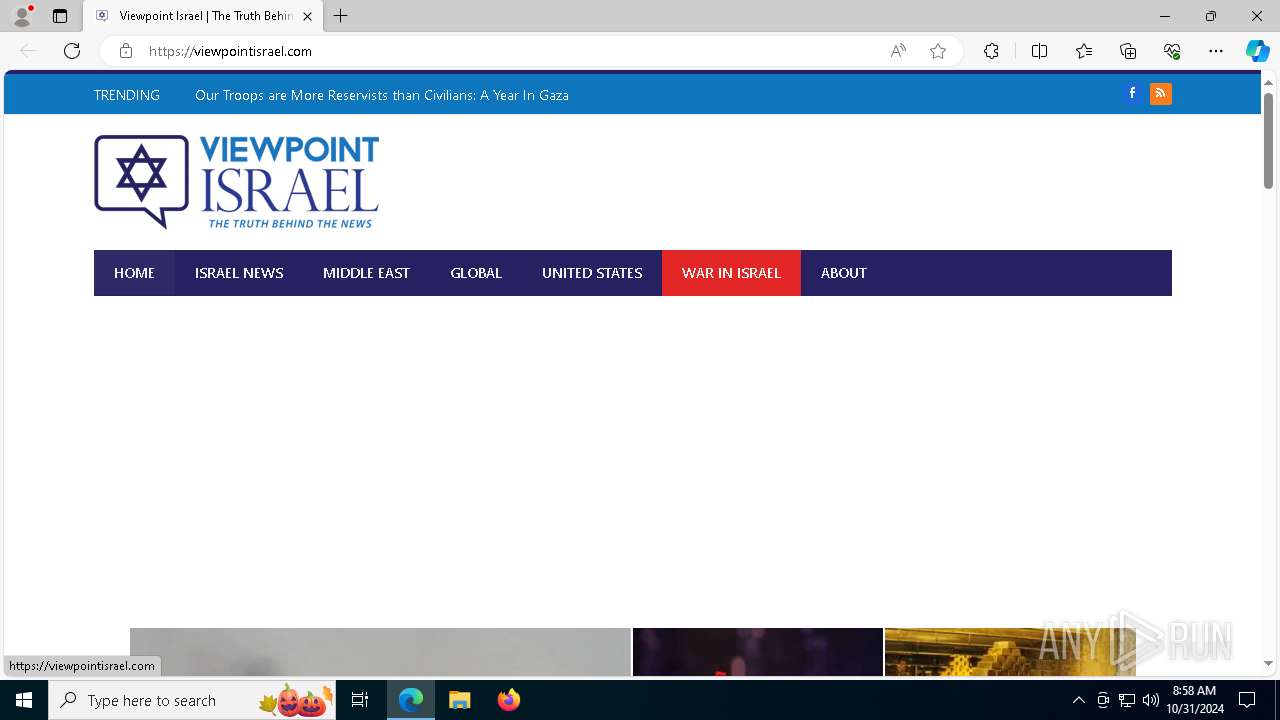
Task: Open the large left article thumbnail
Action: click(x=380, y=652)
